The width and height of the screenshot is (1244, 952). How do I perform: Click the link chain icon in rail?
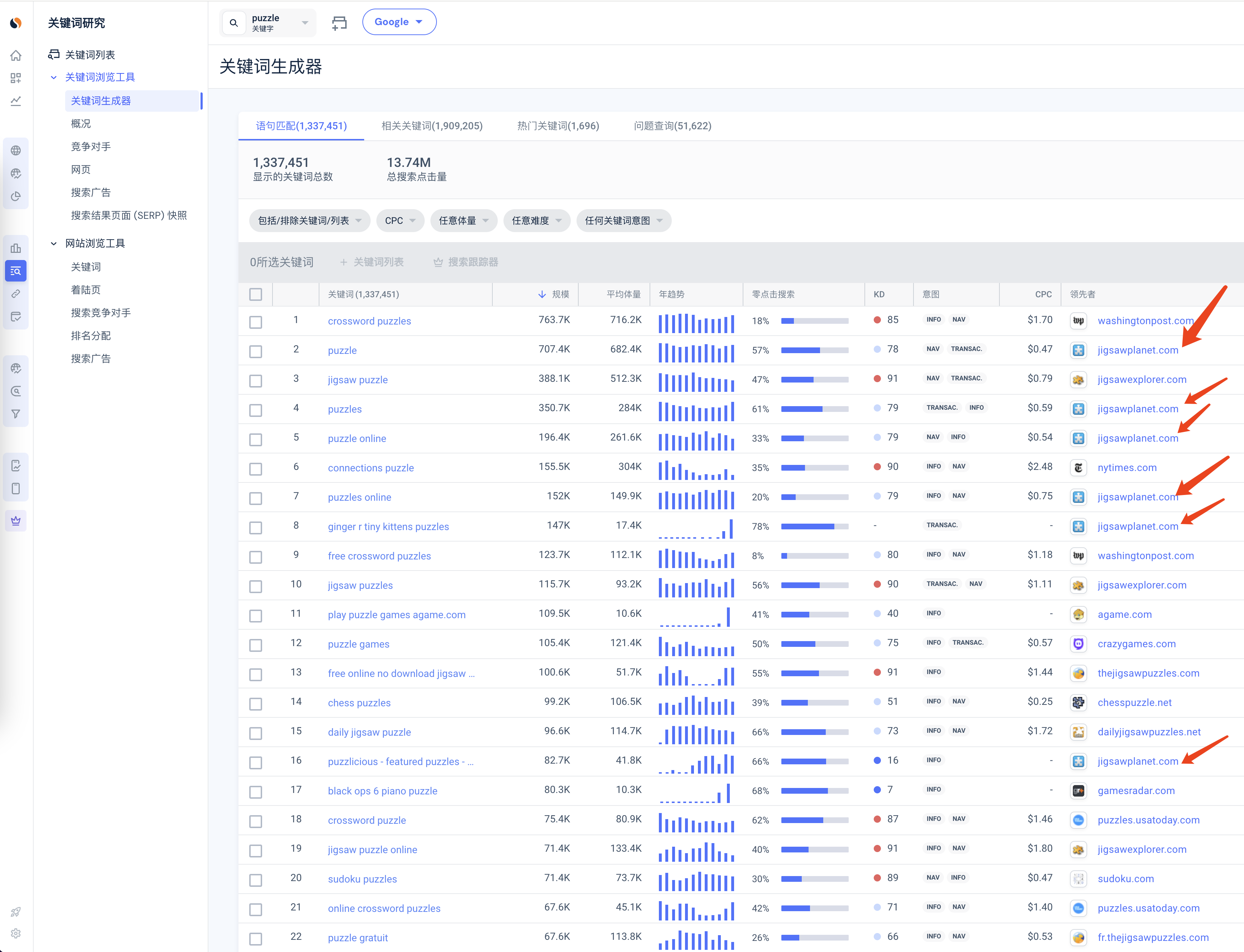coord(16,294)
